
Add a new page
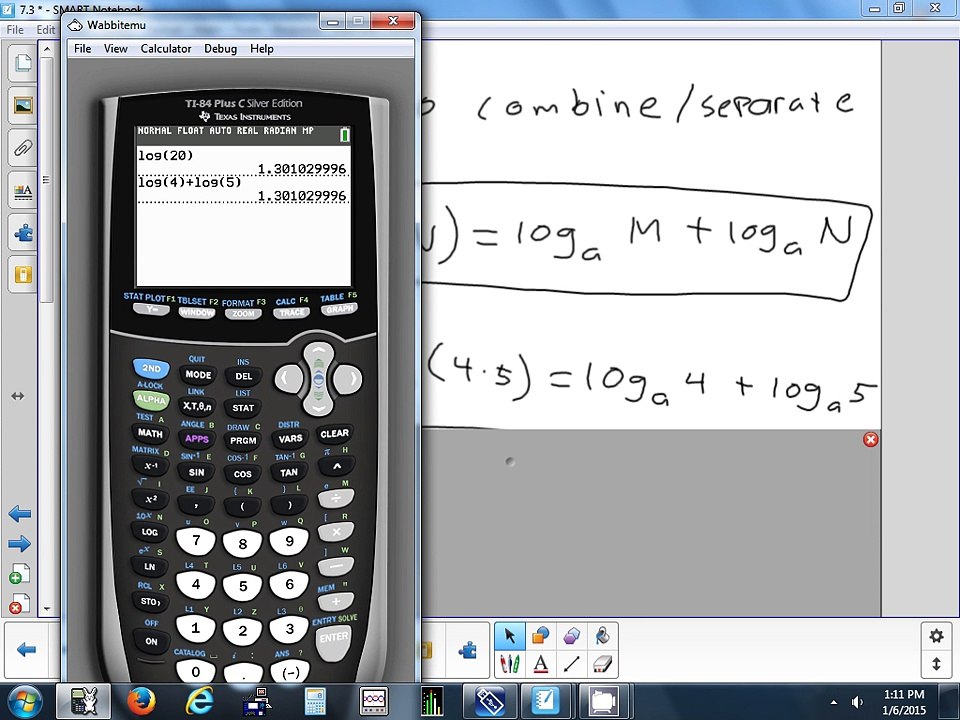20,574
